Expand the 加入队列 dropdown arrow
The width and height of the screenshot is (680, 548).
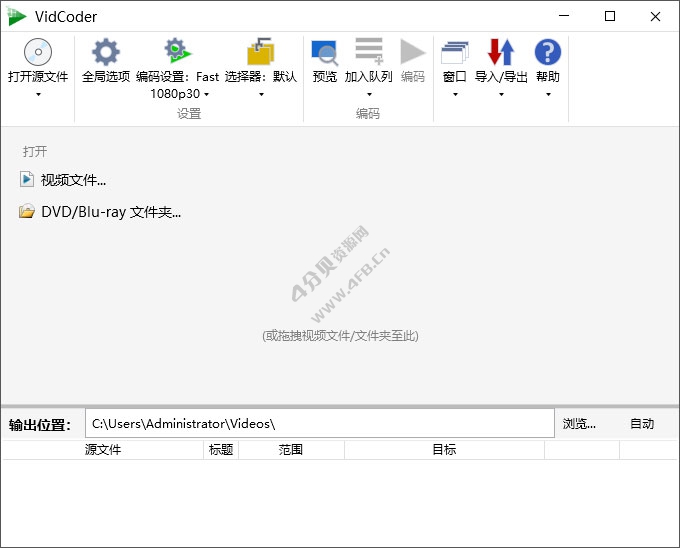pos(369,94)
